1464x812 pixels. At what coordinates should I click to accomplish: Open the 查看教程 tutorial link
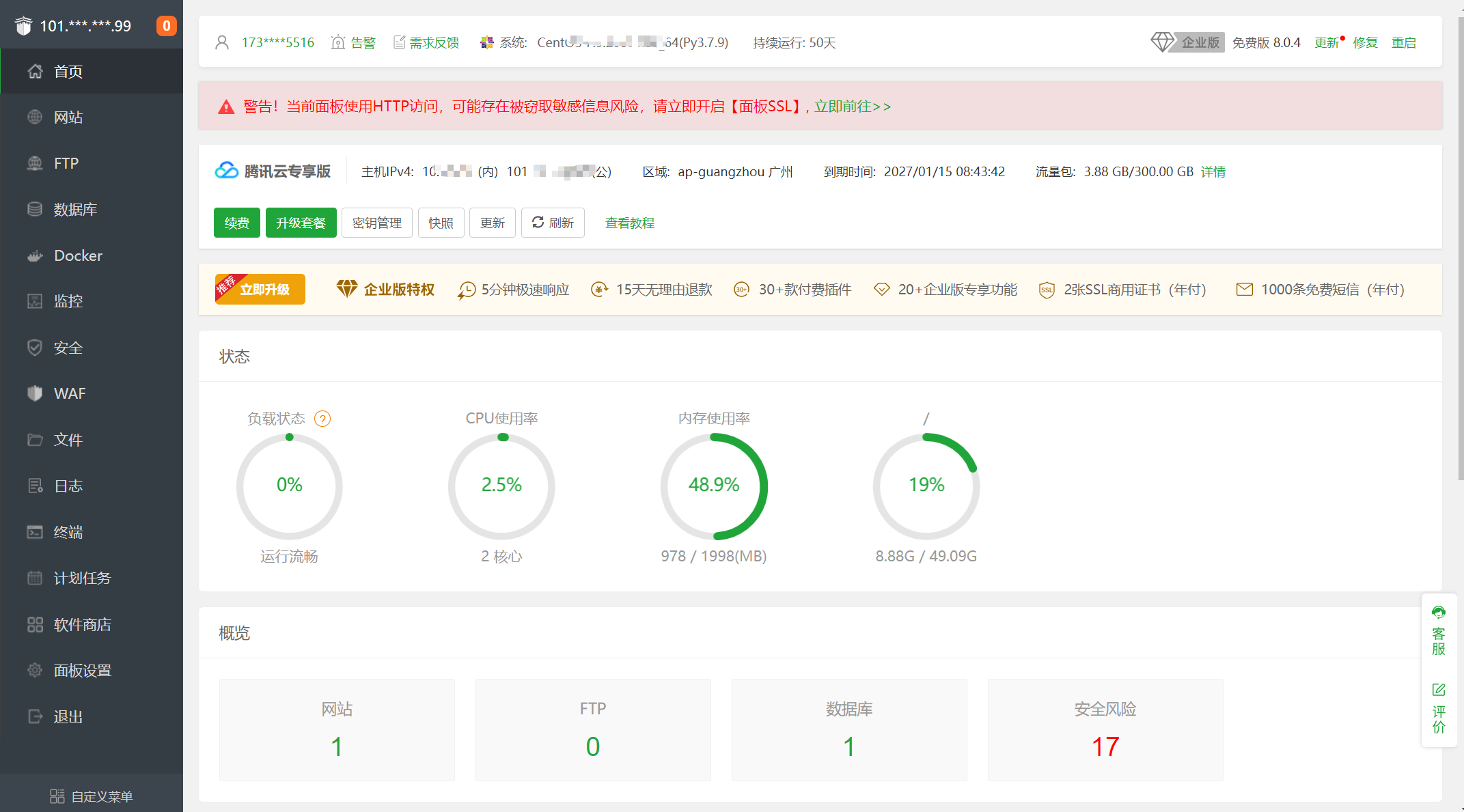click(x=629, y=223)
